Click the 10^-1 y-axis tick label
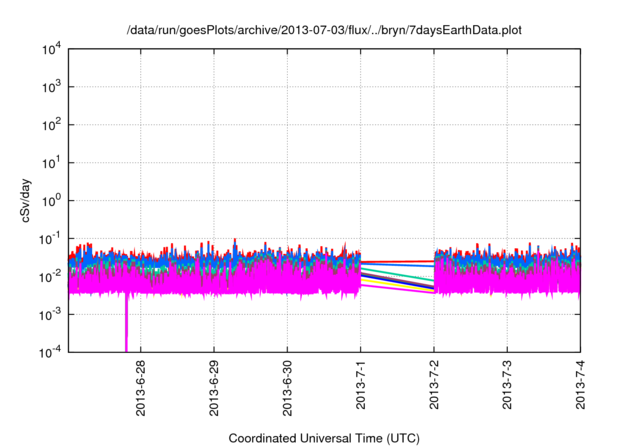This screenshot has height=448, width=640. pyautogui.click(x=50, y=238)
